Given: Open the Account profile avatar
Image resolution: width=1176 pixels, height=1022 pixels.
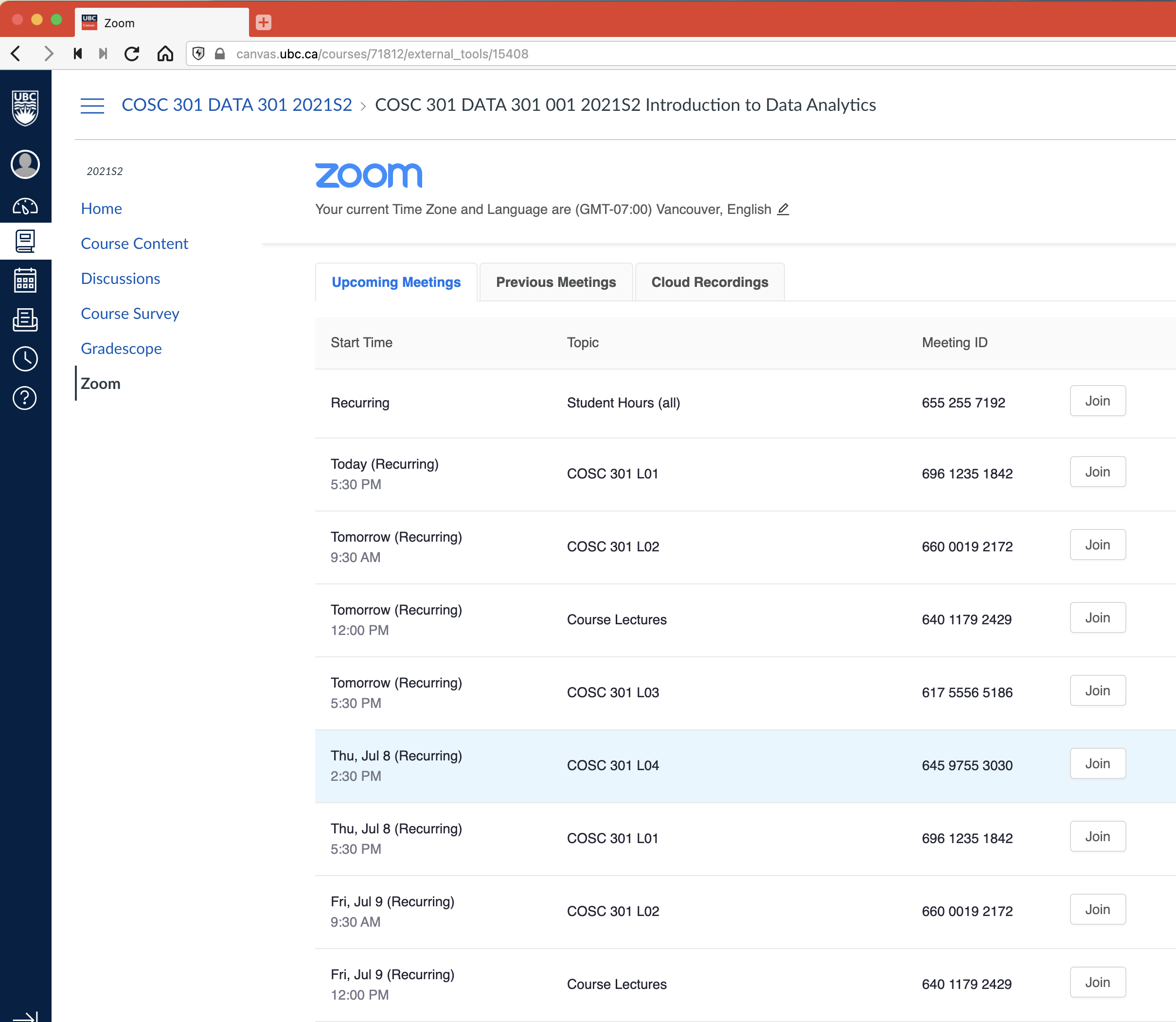Looking at the screenshot, I should (x=25, y=164).
